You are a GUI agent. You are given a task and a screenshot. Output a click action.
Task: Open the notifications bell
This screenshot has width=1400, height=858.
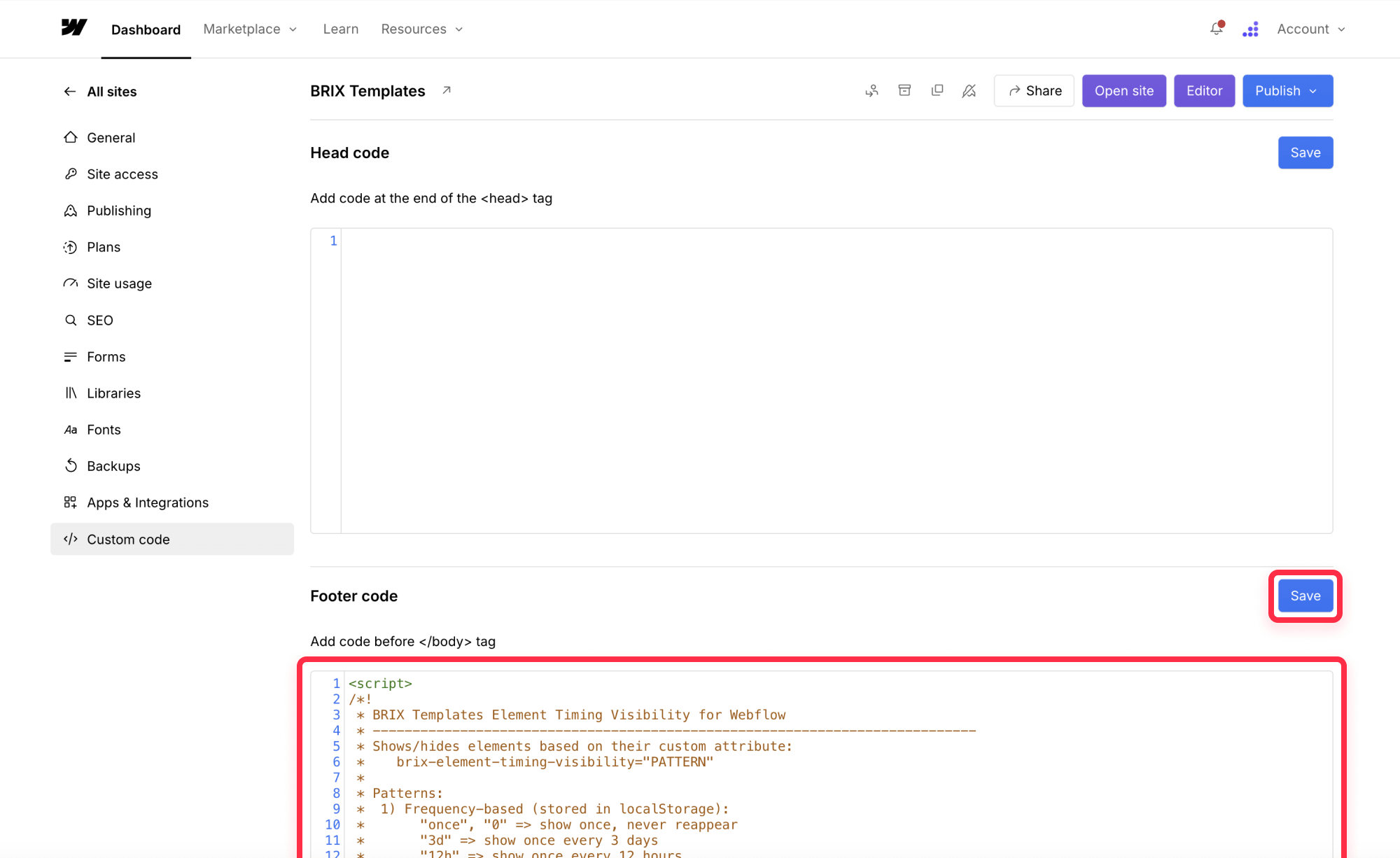[1217, 29]
